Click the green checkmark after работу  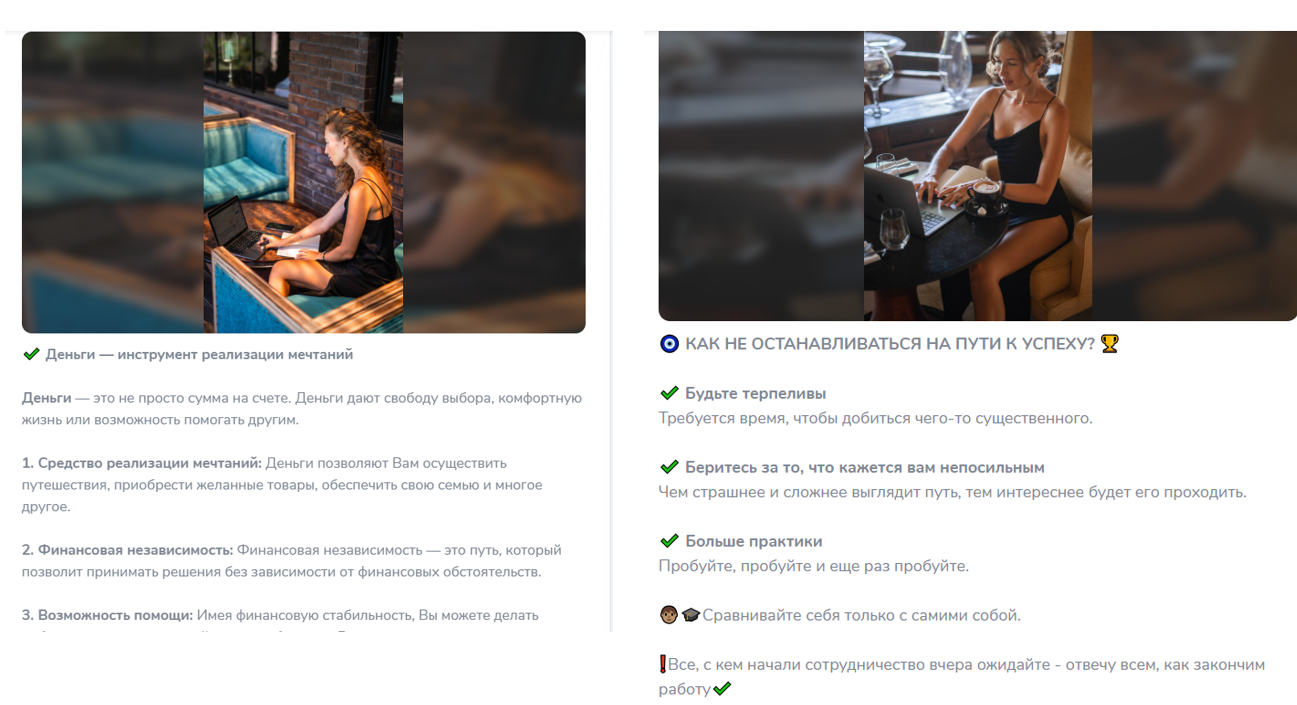[x=722, y=689]
